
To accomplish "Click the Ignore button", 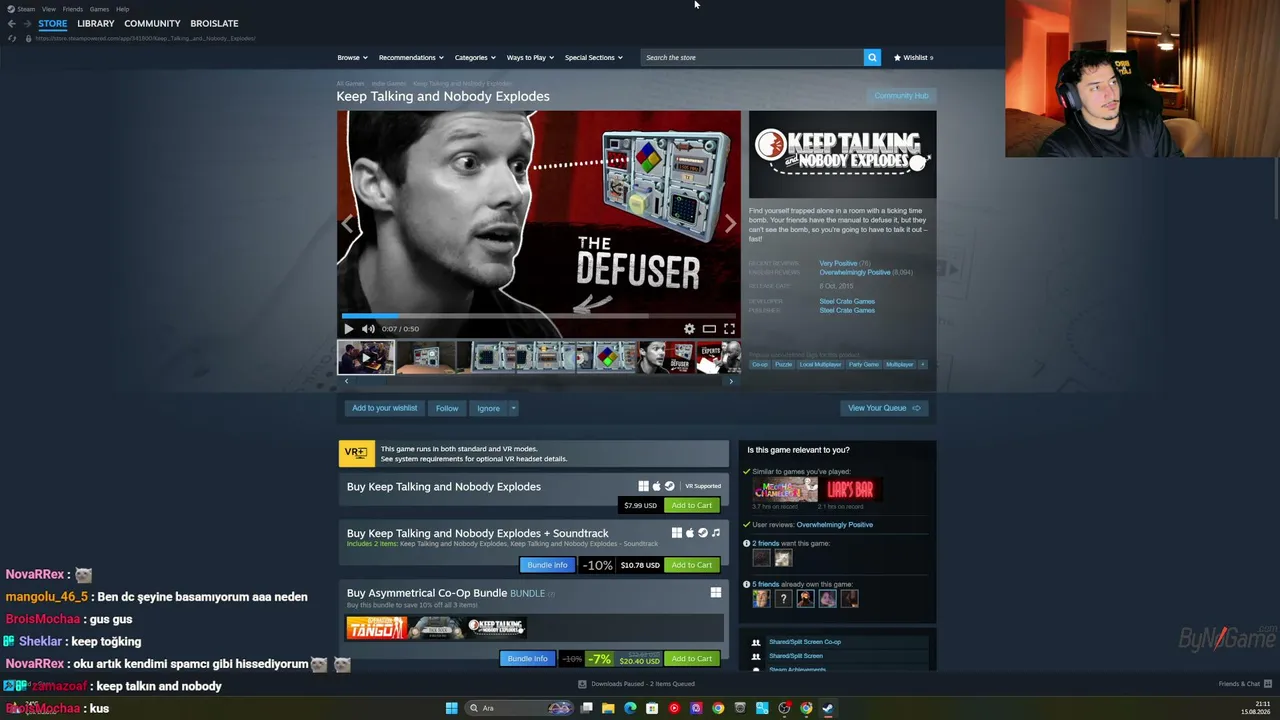I will pos(488,408).
